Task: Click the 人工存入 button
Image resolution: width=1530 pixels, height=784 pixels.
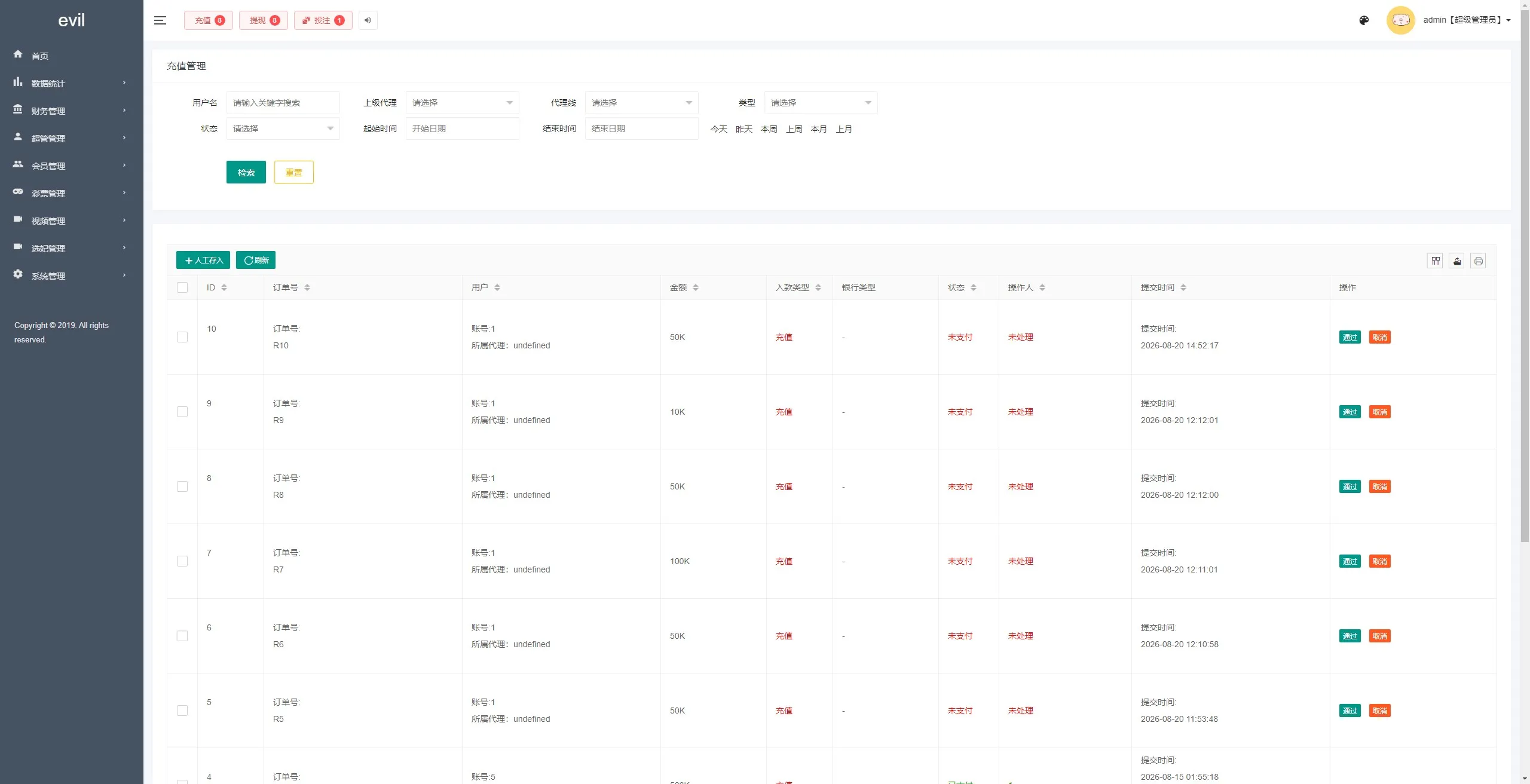Action: pos(203,260)
